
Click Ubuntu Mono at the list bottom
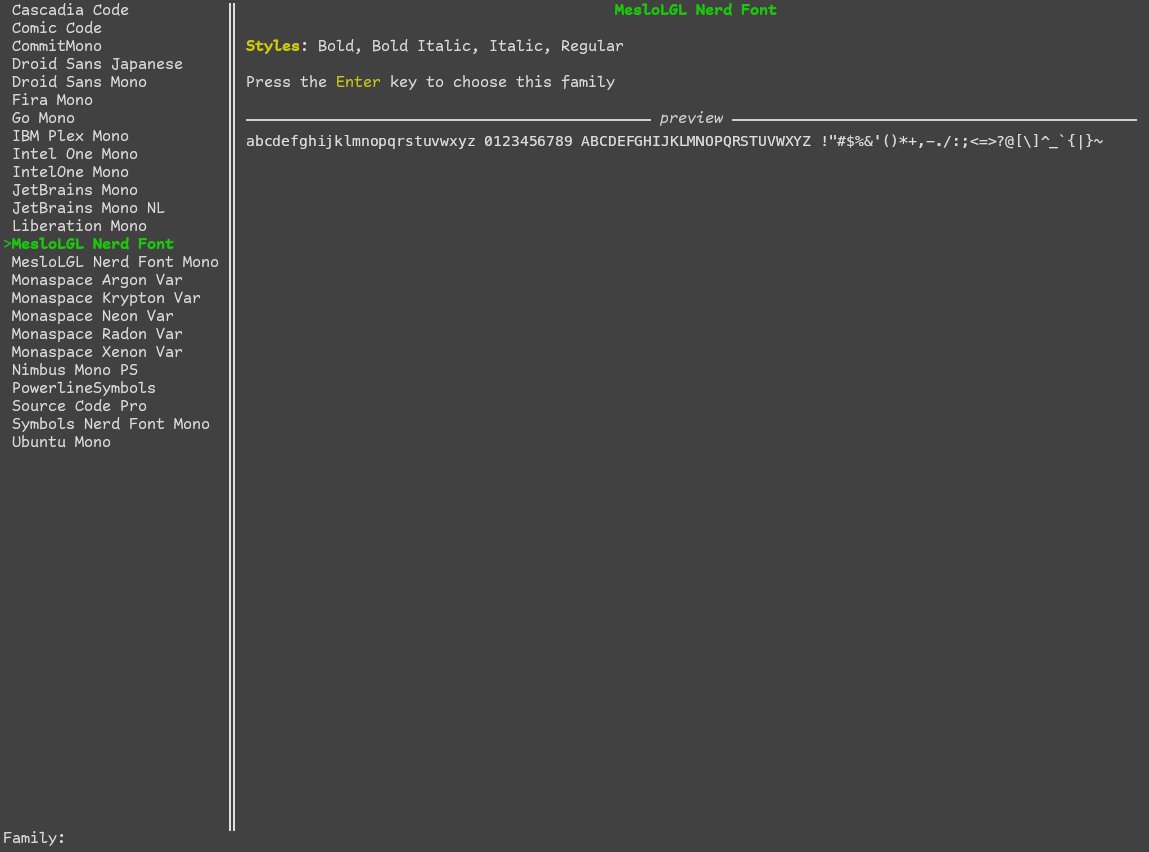[x=60, y=442]
